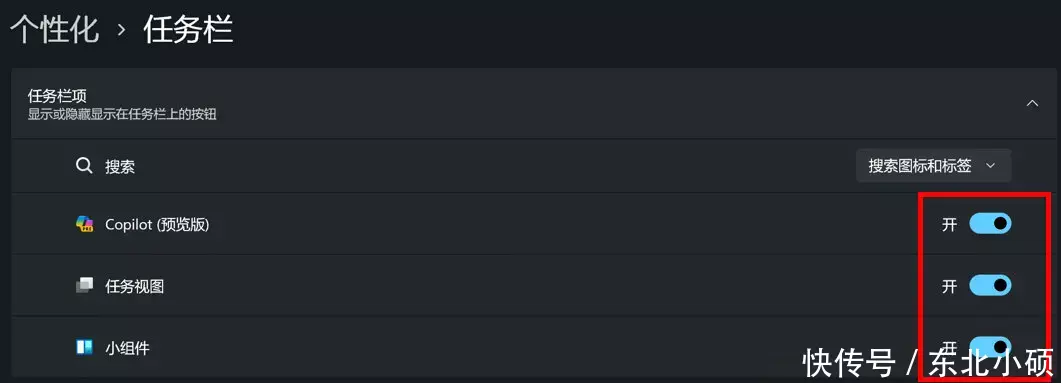
Task: Click the Copilot (预览版) label text
Action: point(157,225)
